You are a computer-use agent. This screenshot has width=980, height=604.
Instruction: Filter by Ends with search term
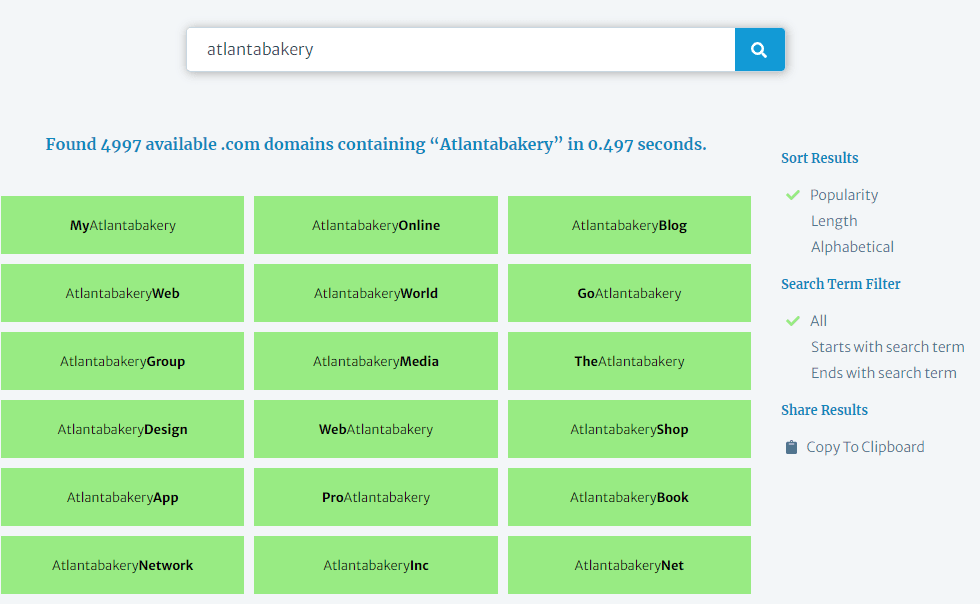(x=883, y=372)
